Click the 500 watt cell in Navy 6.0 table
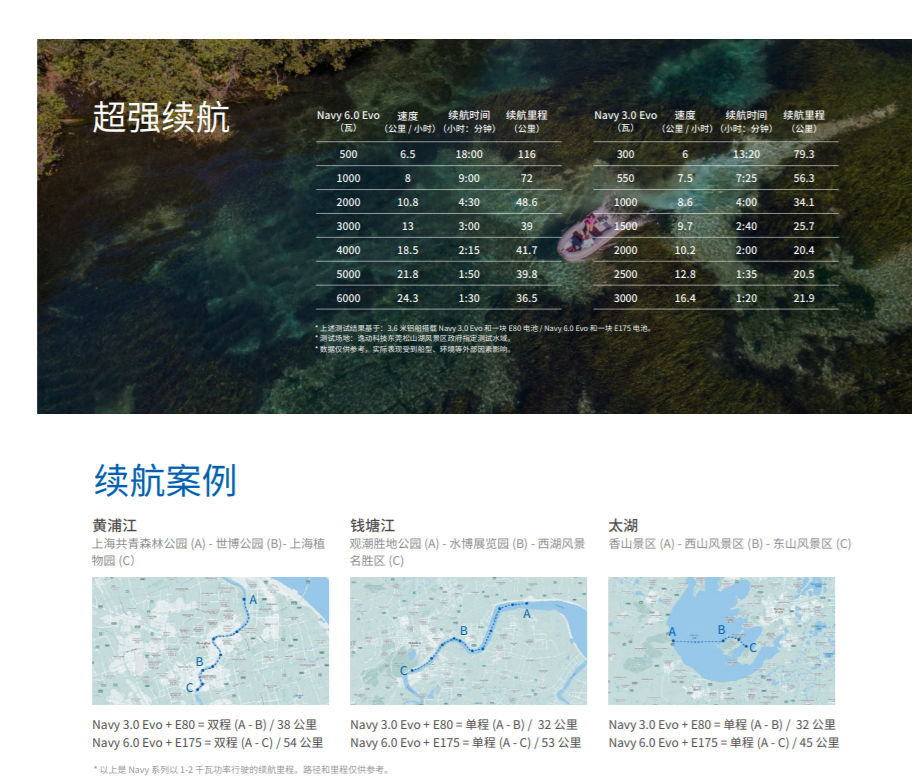Image resolution: width=912 pixels, height=780 pixels. (348, 154)
